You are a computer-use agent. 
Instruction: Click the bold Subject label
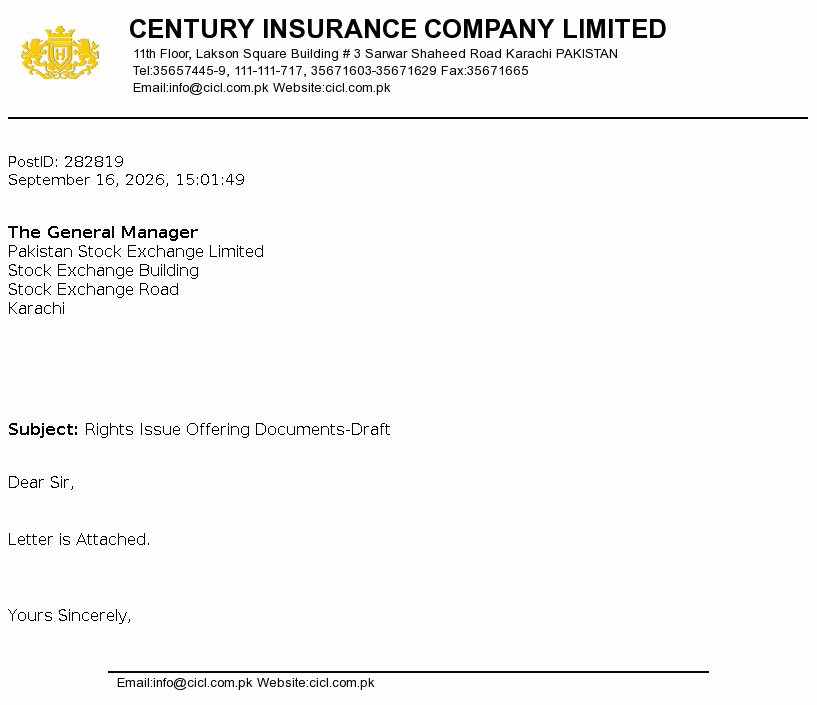point(43,430)
